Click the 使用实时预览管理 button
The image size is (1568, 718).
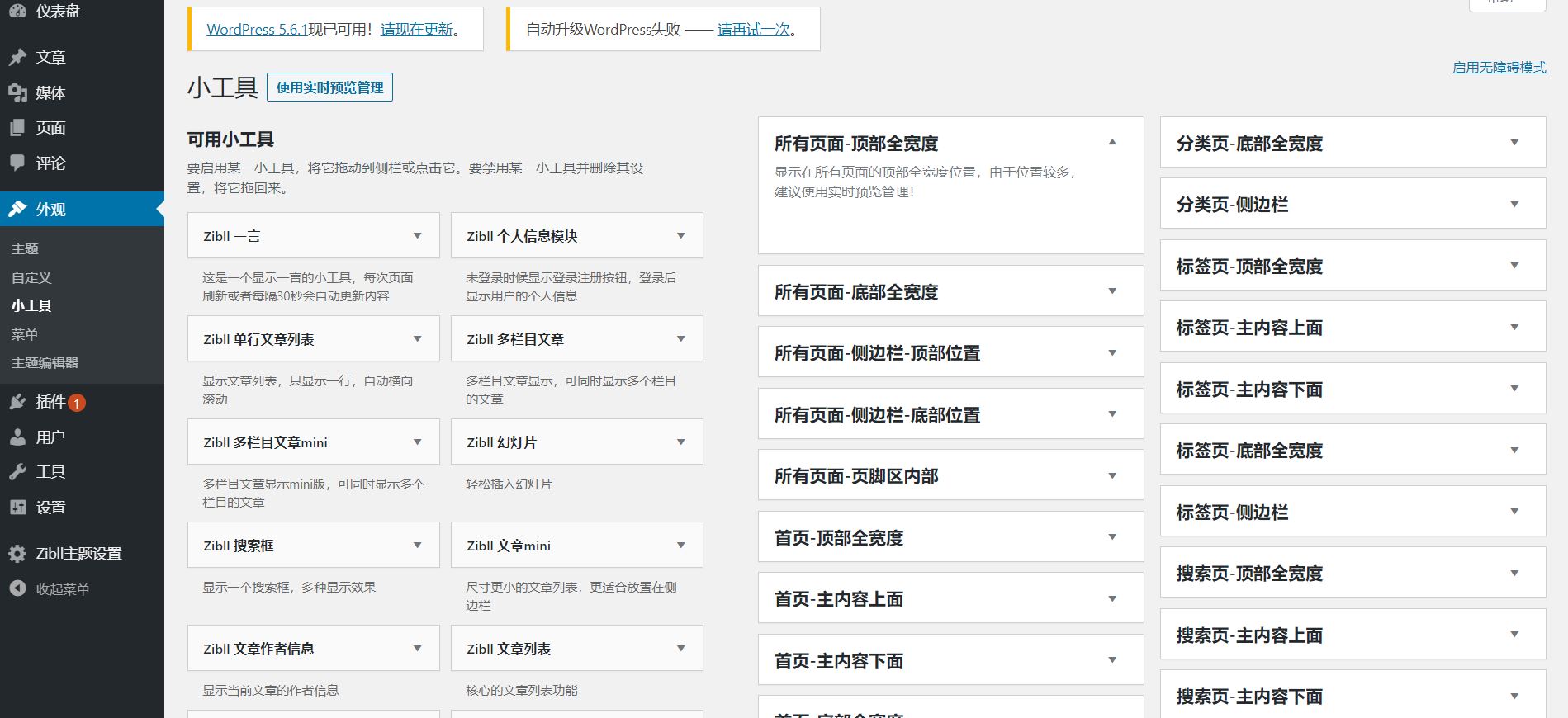329,87
